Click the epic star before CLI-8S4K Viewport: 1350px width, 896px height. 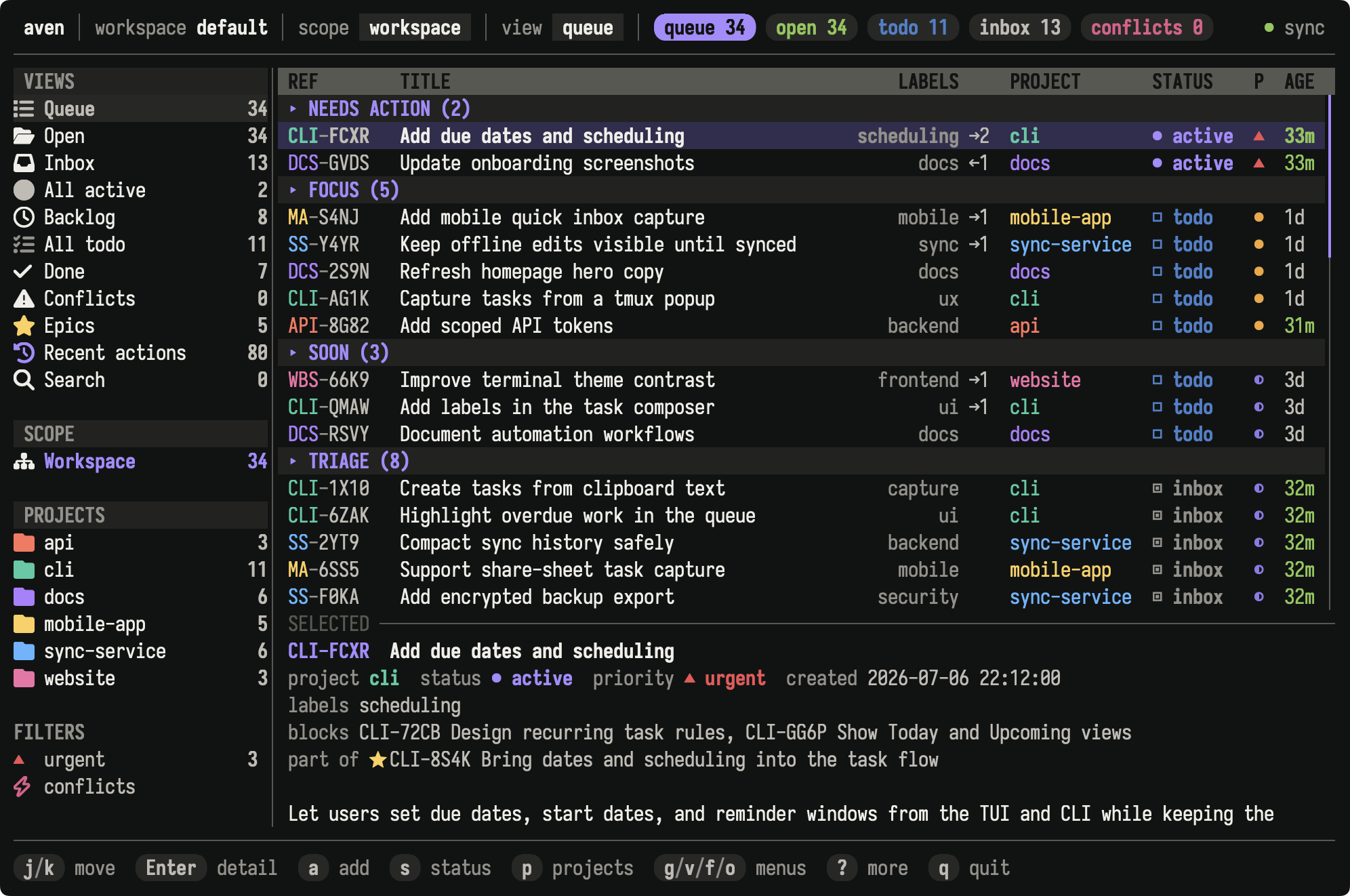click(377, 759)
